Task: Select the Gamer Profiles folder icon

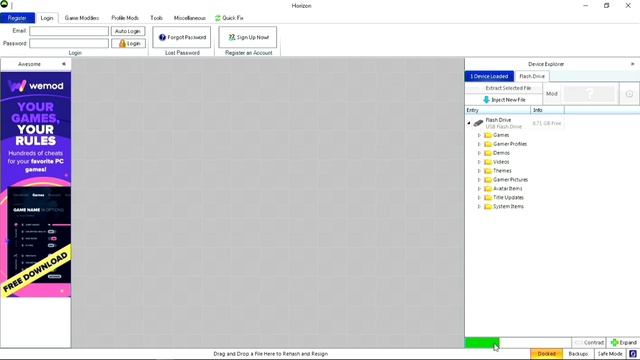Action: [488, 144]
